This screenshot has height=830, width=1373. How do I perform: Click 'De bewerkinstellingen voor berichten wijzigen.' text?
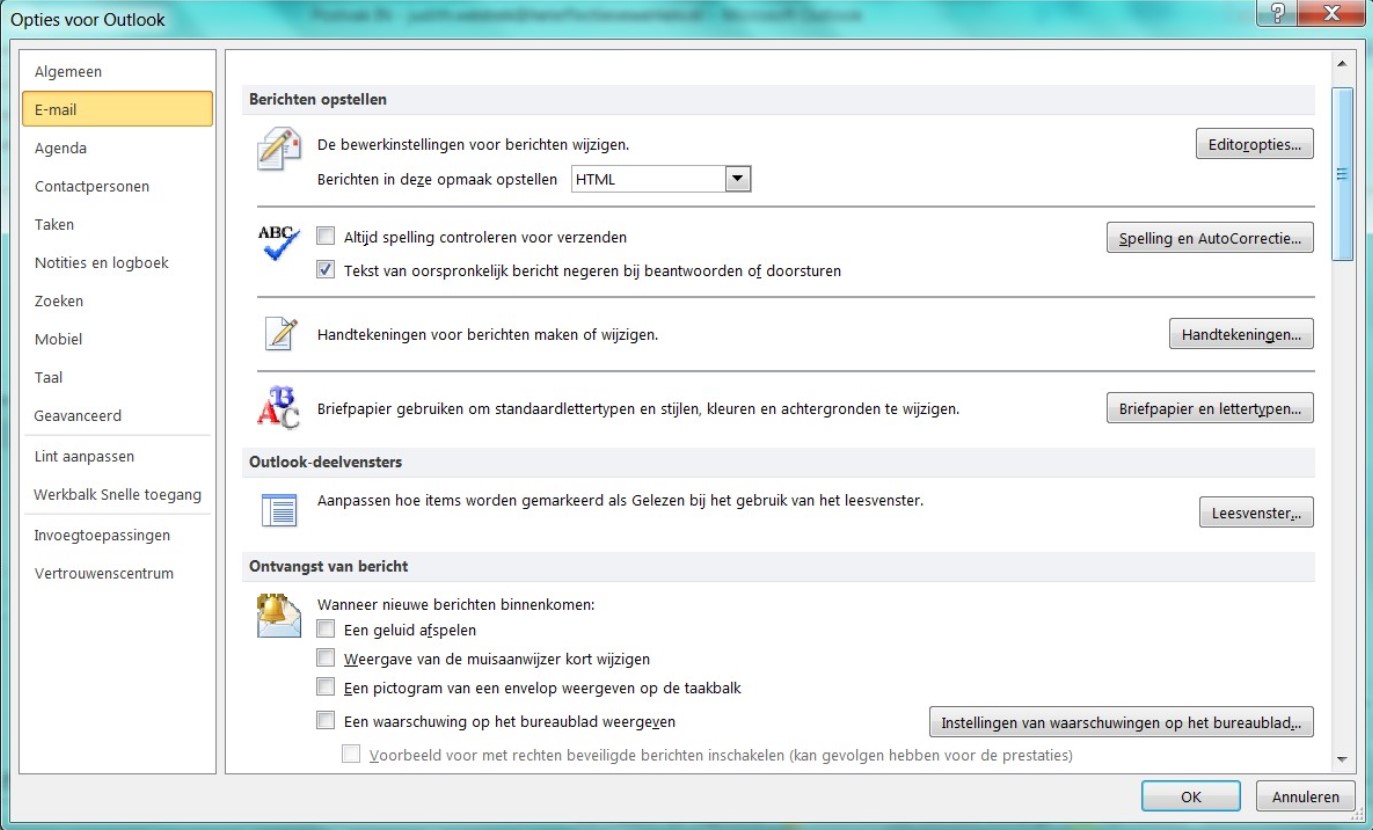[x=473, y=144]
